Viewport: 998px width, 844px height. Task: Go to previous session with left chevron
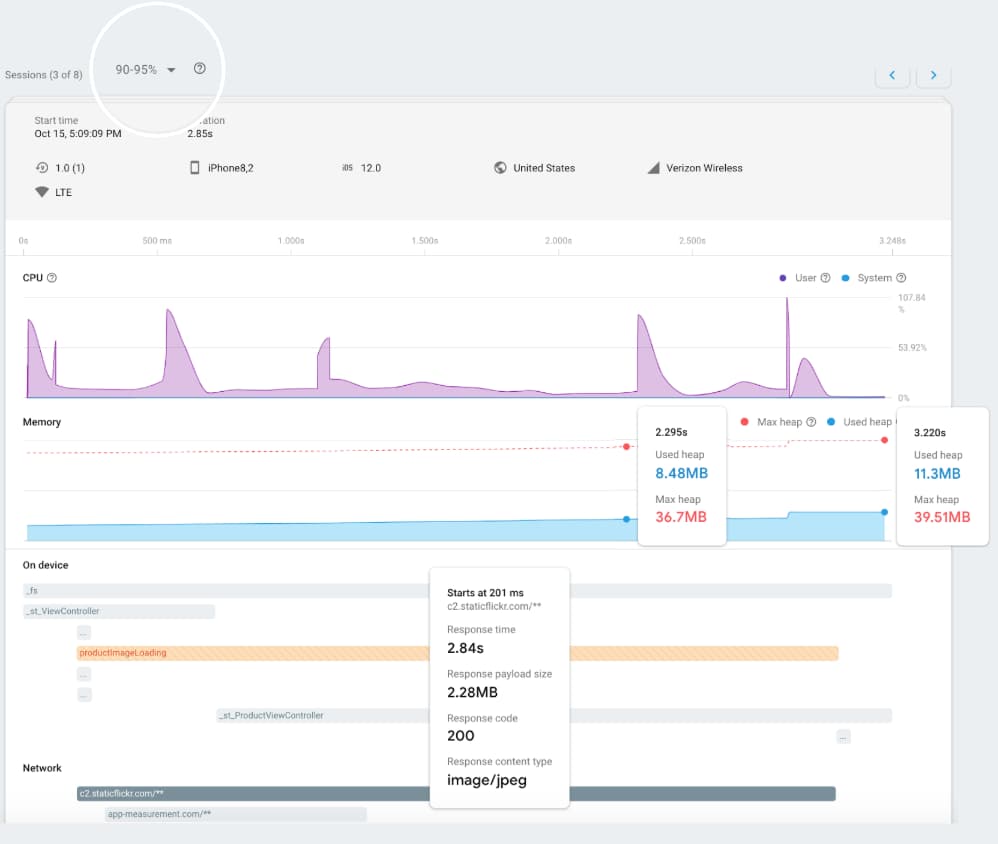tap(892, 75)
